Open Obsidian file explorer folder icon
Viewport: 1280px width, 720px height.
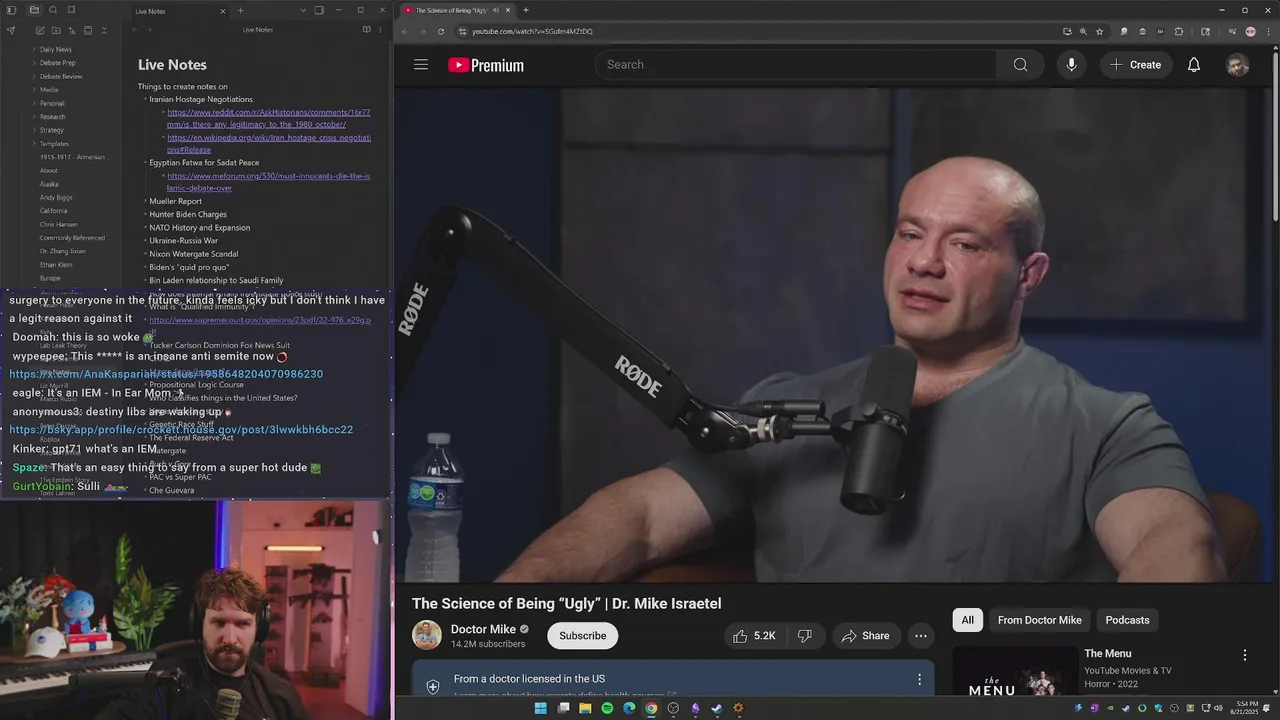(x=34, y=10)
